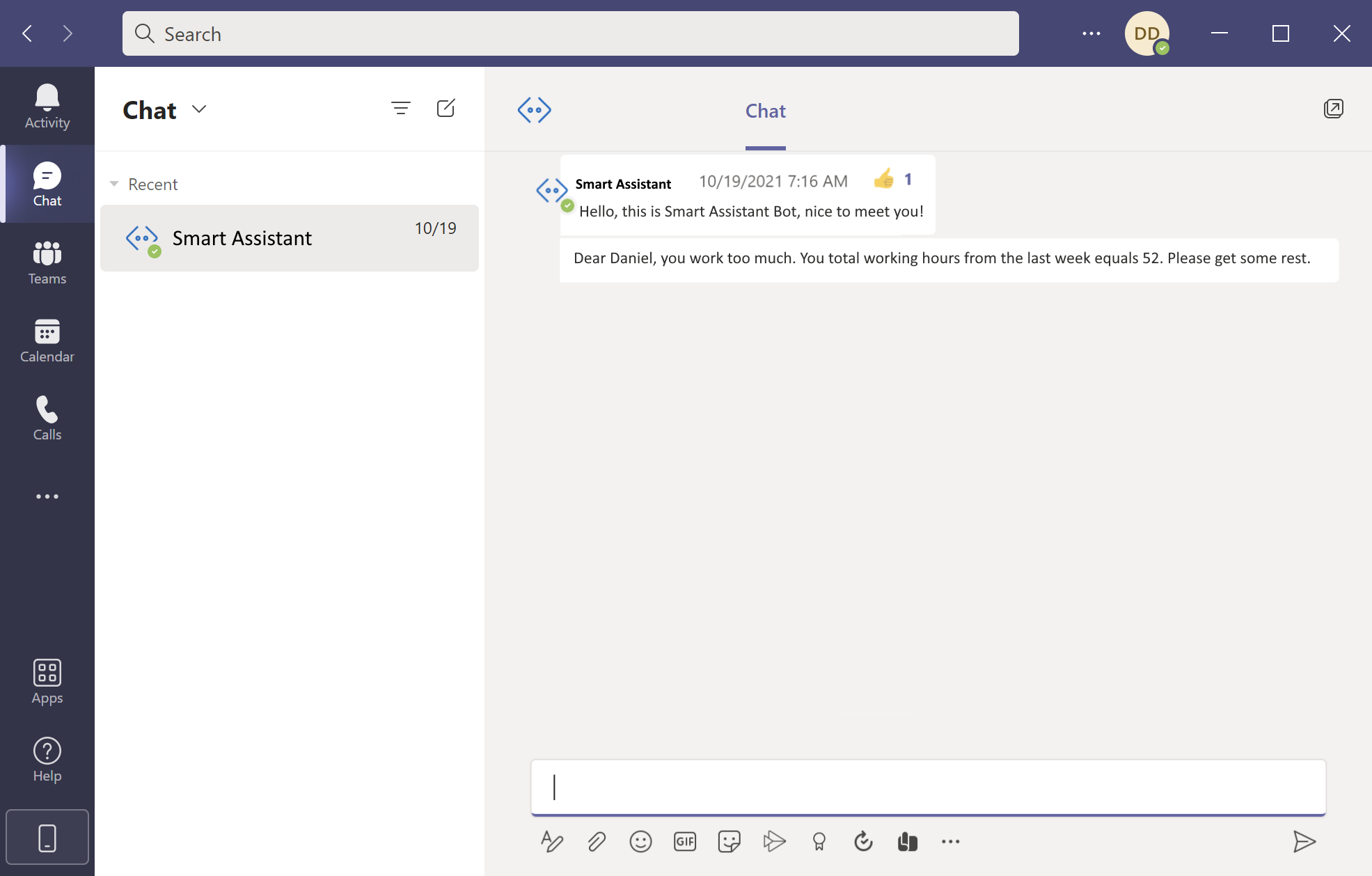Open the Calendar view
1372x876 pixels.
[x=47, y=340]
